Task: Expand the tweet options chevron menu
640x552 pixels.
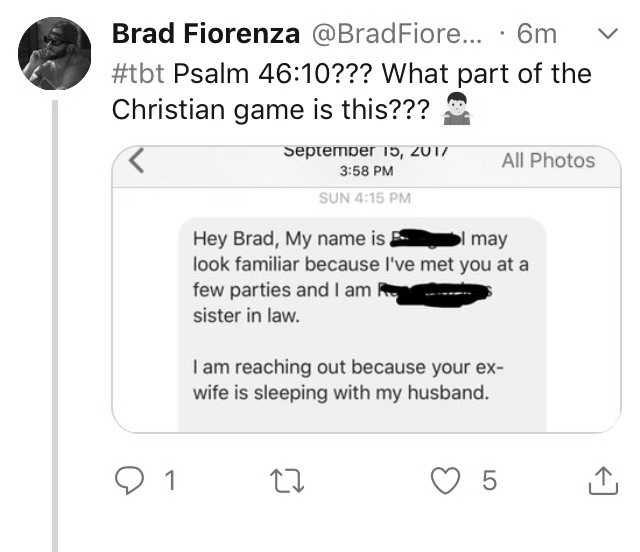Action: (608, 33)
